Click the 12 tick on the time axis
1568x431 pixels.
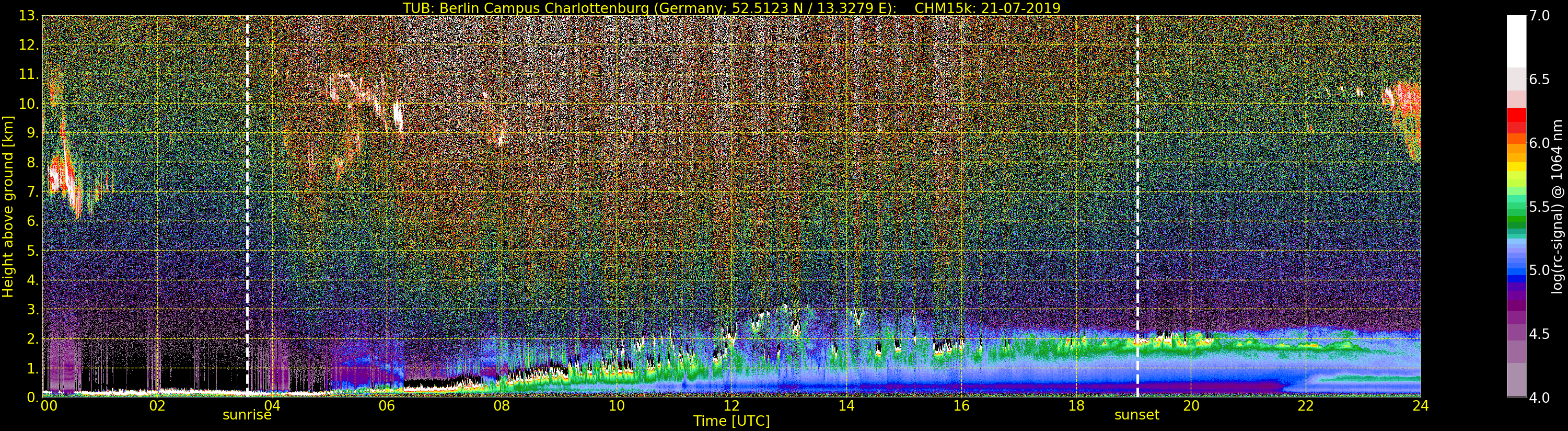tap(731, 406)
